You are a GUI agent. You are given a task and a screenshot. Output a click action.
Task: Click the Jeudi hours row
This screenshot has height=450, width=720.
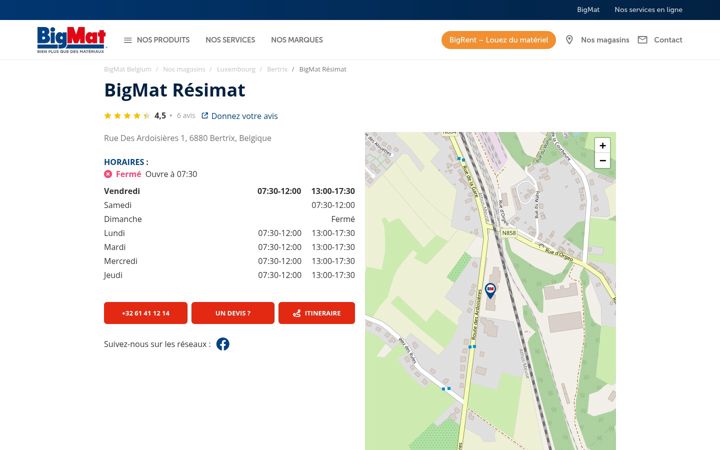pyautogui.click(x=229, y=275)
